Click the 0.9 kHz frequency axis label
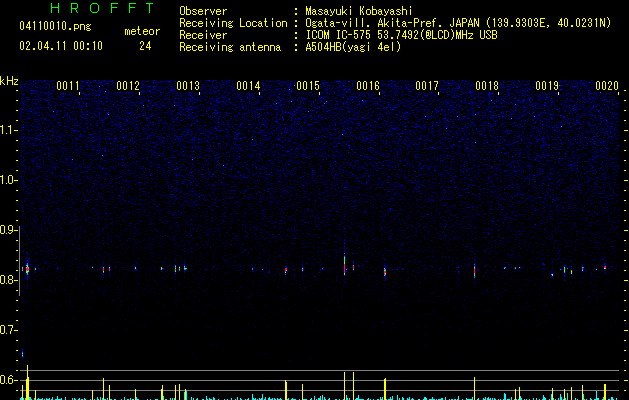Viewport: 629px width, 400px height. pyautogui.click(x=8, y=230)
